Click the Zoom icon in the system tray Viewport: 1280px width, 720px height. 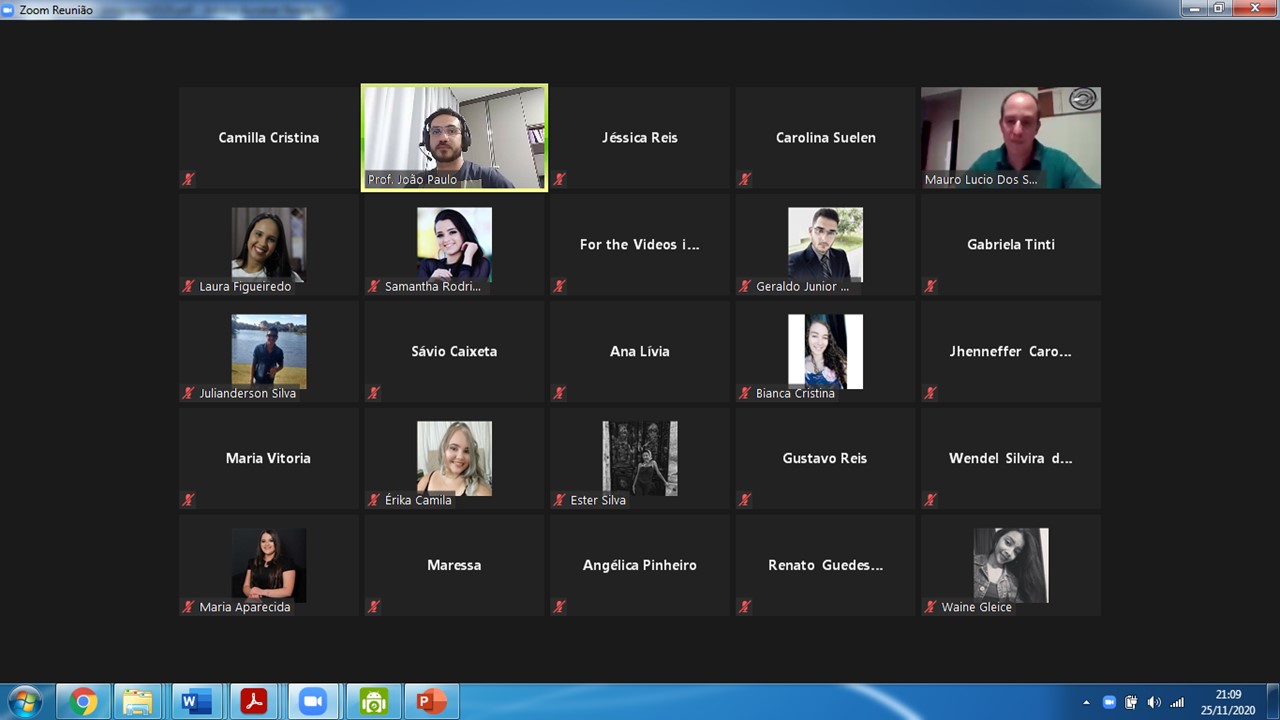click(x=1108, y=702)
